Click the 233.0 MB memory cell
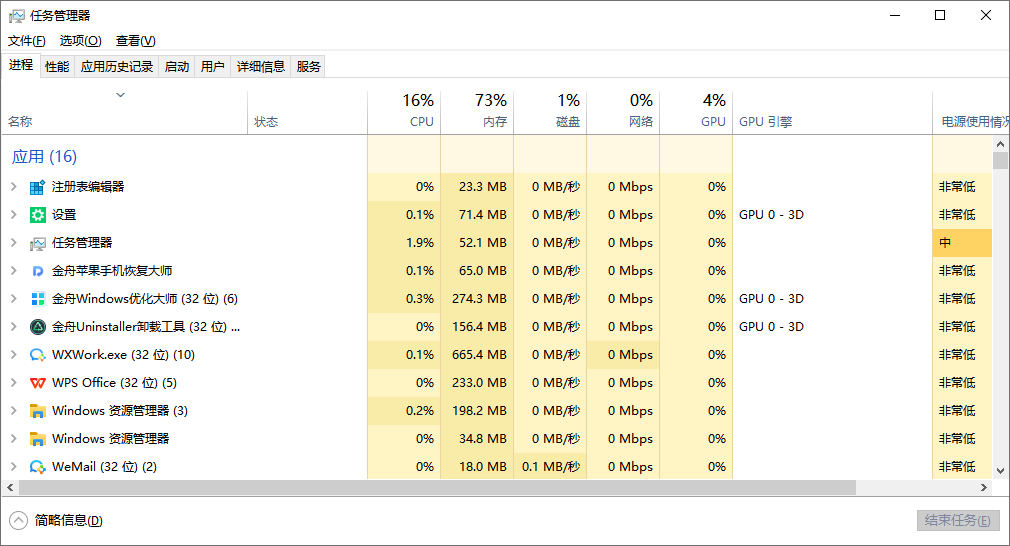 477,382
